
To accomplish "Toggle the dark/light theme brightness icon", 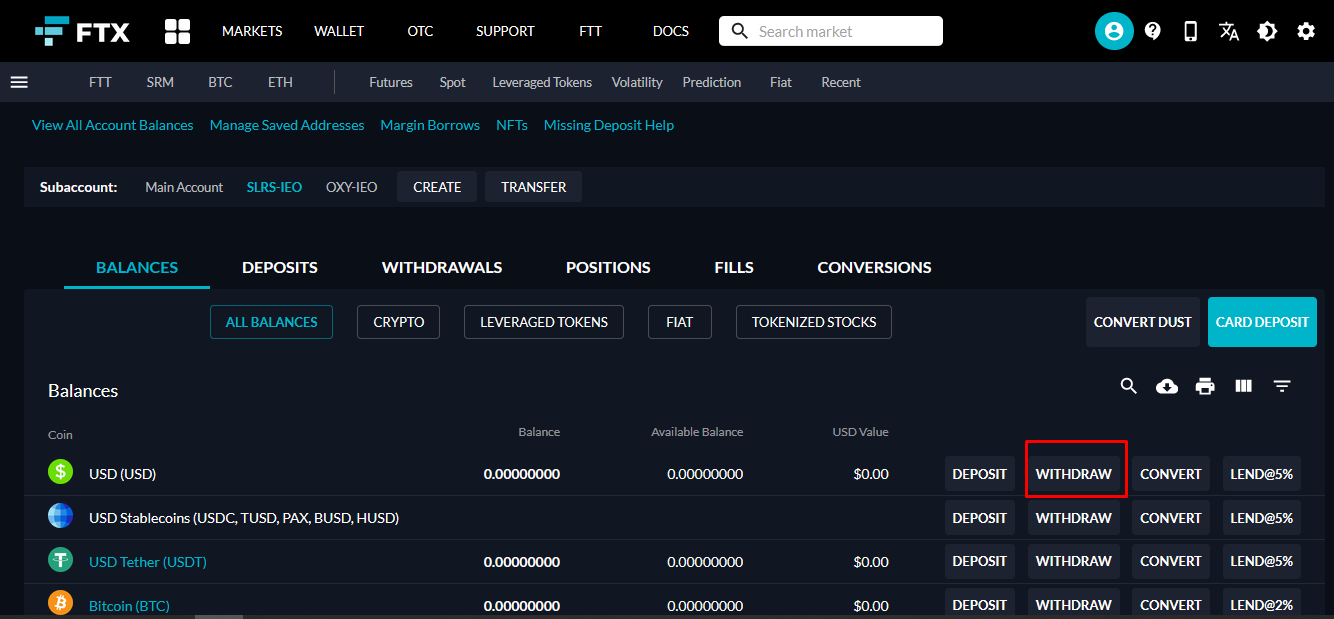I will click(1267, 31).
